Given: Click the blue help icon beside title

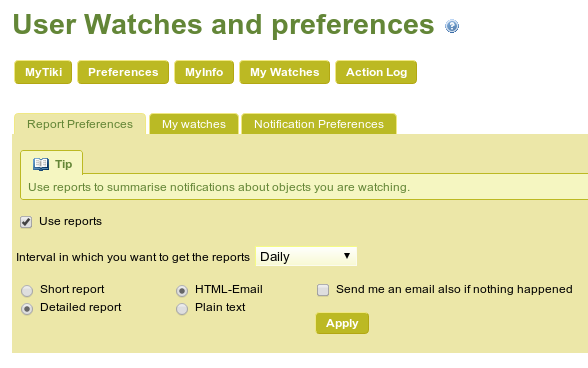Looking at the screenshot, I should click(452, 26).
